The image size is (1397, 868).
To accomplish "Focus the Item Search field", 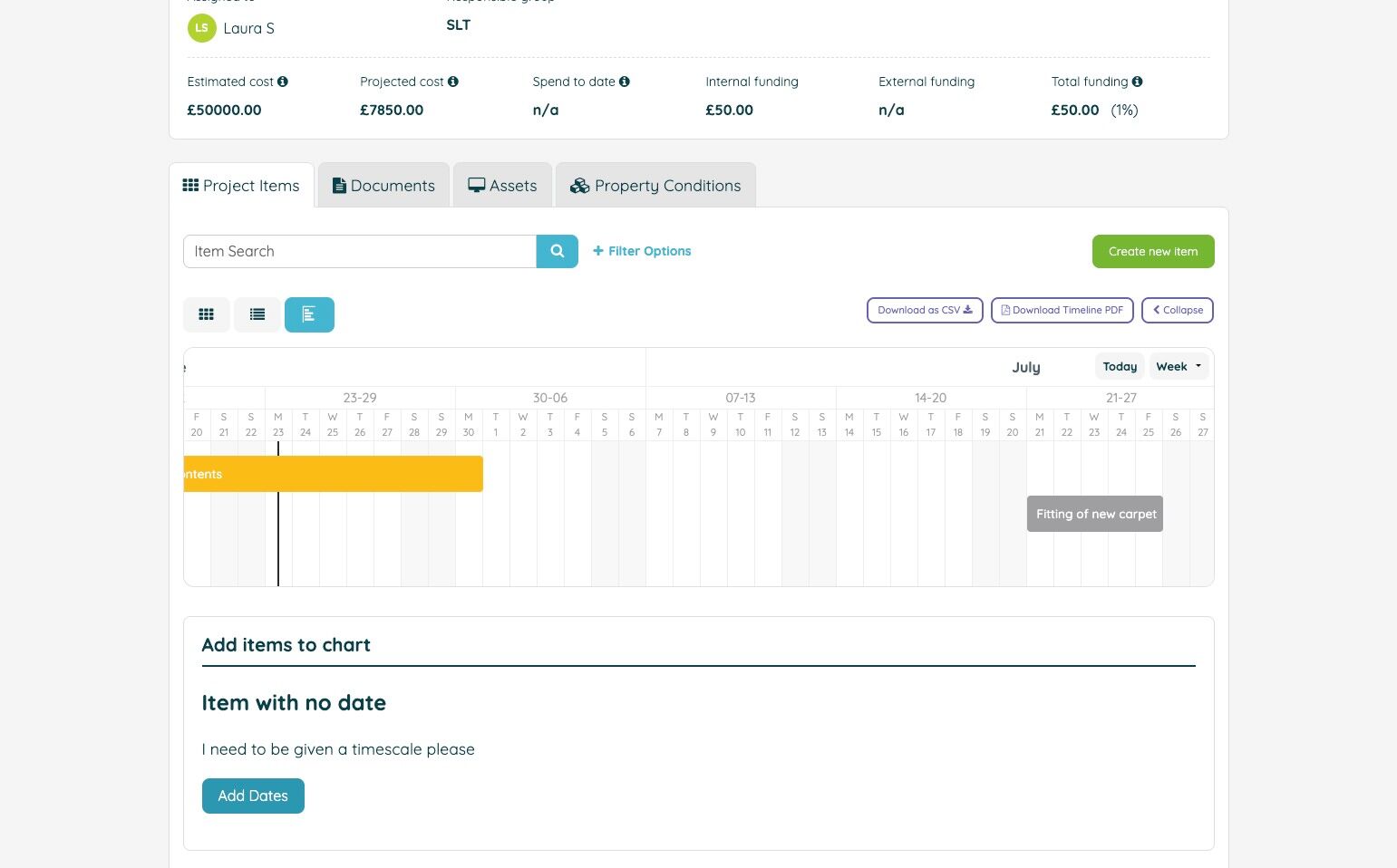I will [x=360, y=251].
